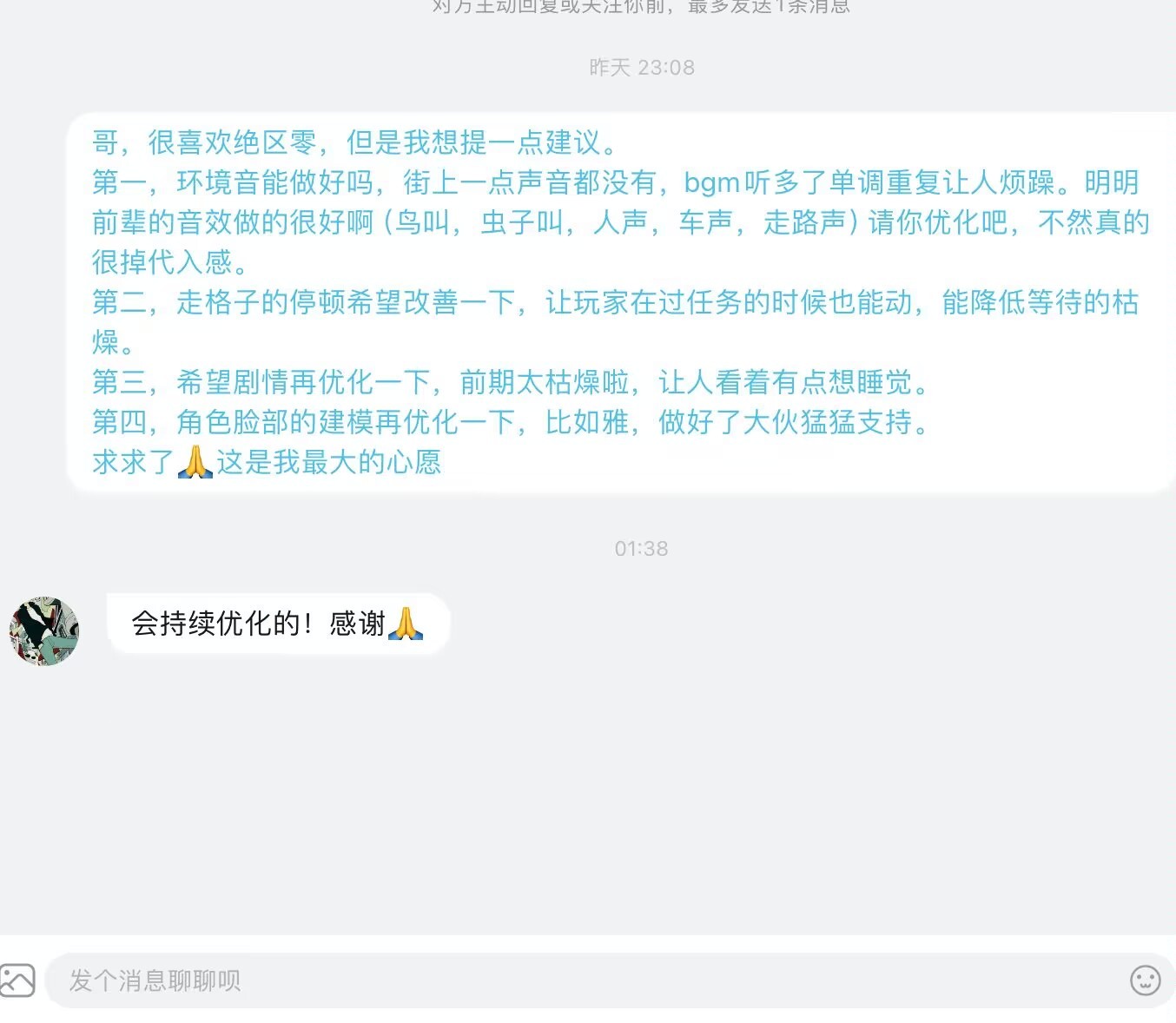The image size is (1176, 1023).
Task: Tap praying hands emoji in the reply
Action: (406, 624)
